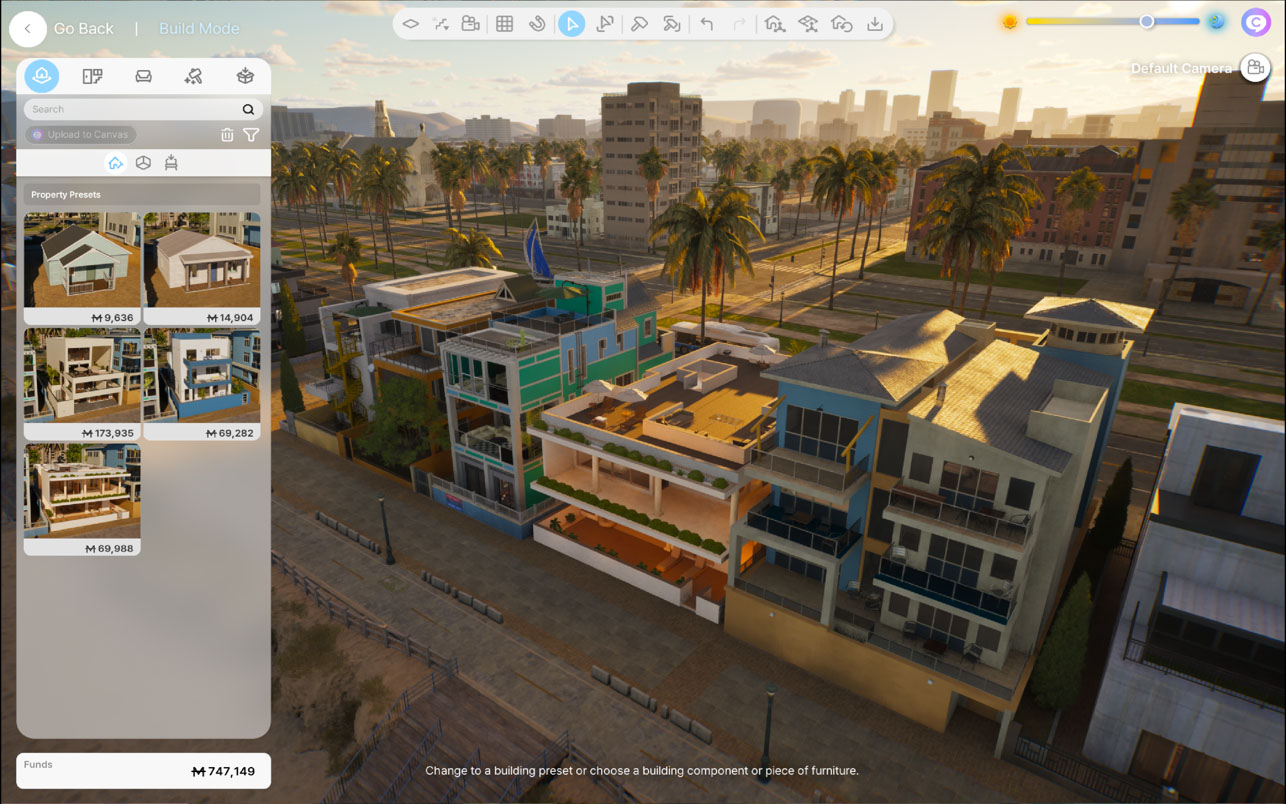Select the arrow pointer tool in toolbar

pyautogui.click(x=571, y=24)
